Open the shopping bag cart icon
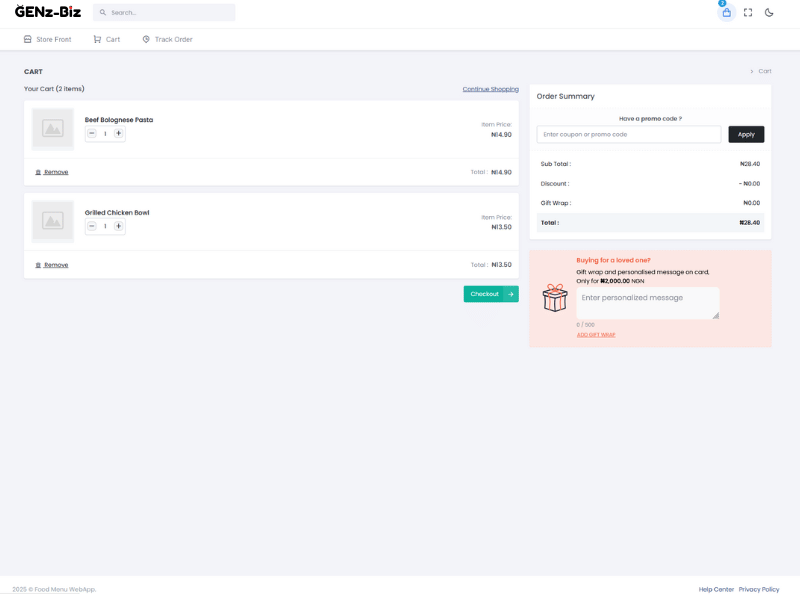Screen dimensions: 800x600 point(726,13)
